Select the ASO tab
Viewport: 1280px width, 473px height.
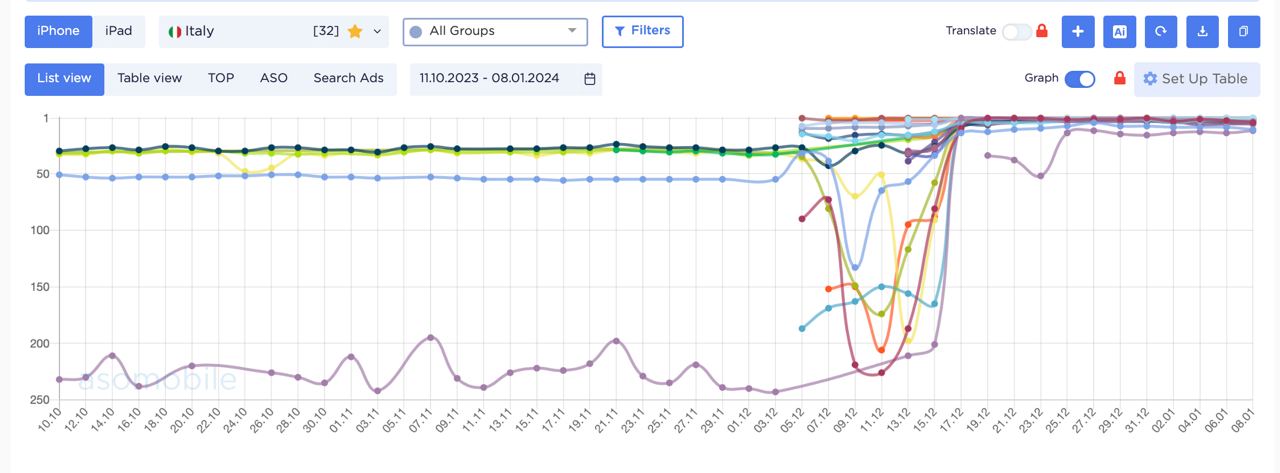coord(273,79)
